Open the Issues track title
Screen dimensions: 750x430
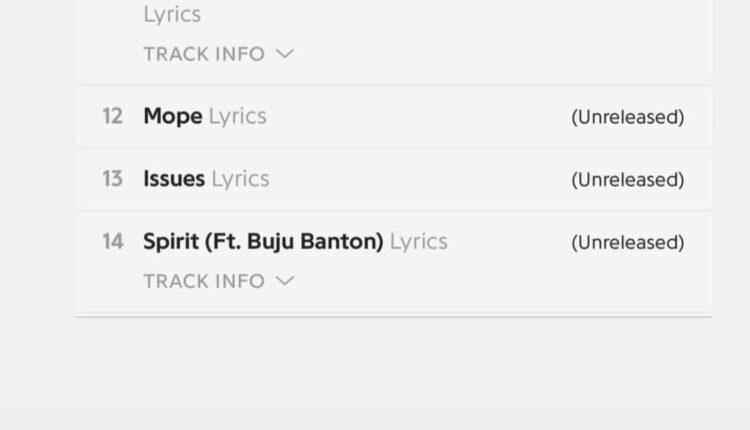[174, 179]
